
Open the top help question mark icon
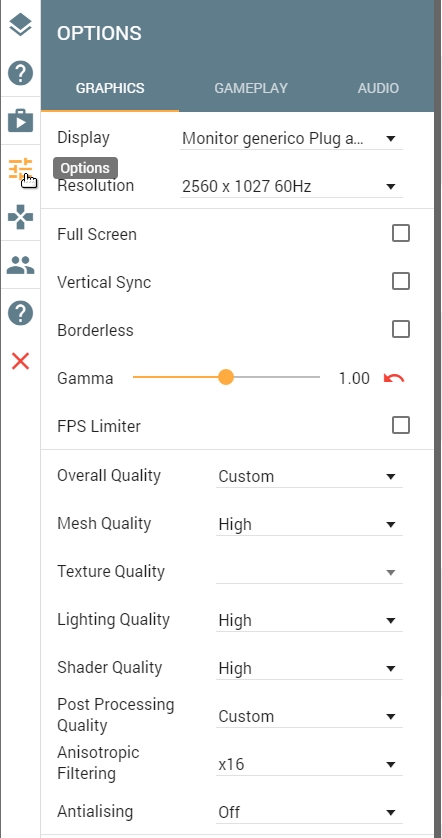pos(20,73)
